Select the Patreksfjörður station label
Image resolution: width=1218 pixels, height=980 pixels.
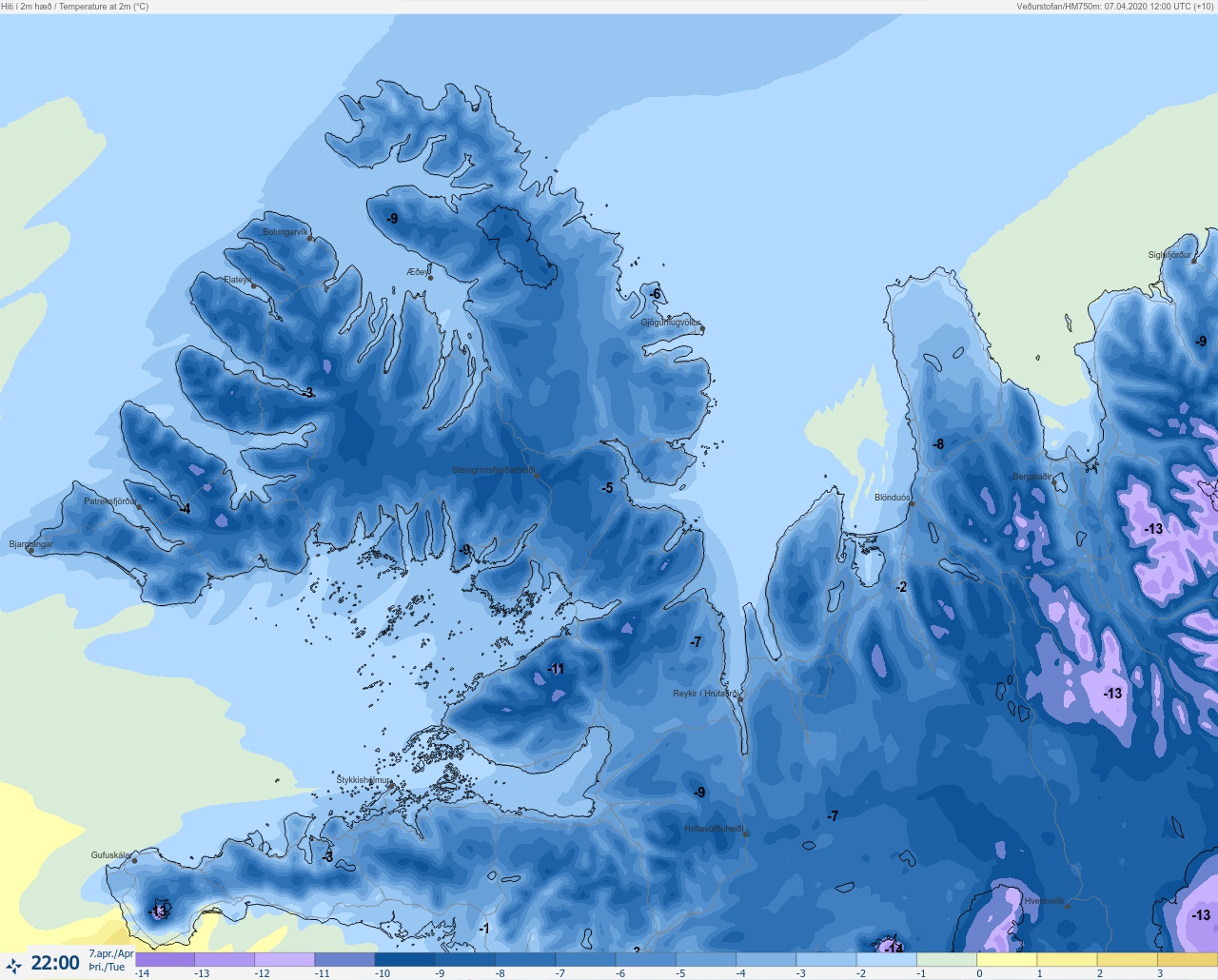(x=110, y=501)
